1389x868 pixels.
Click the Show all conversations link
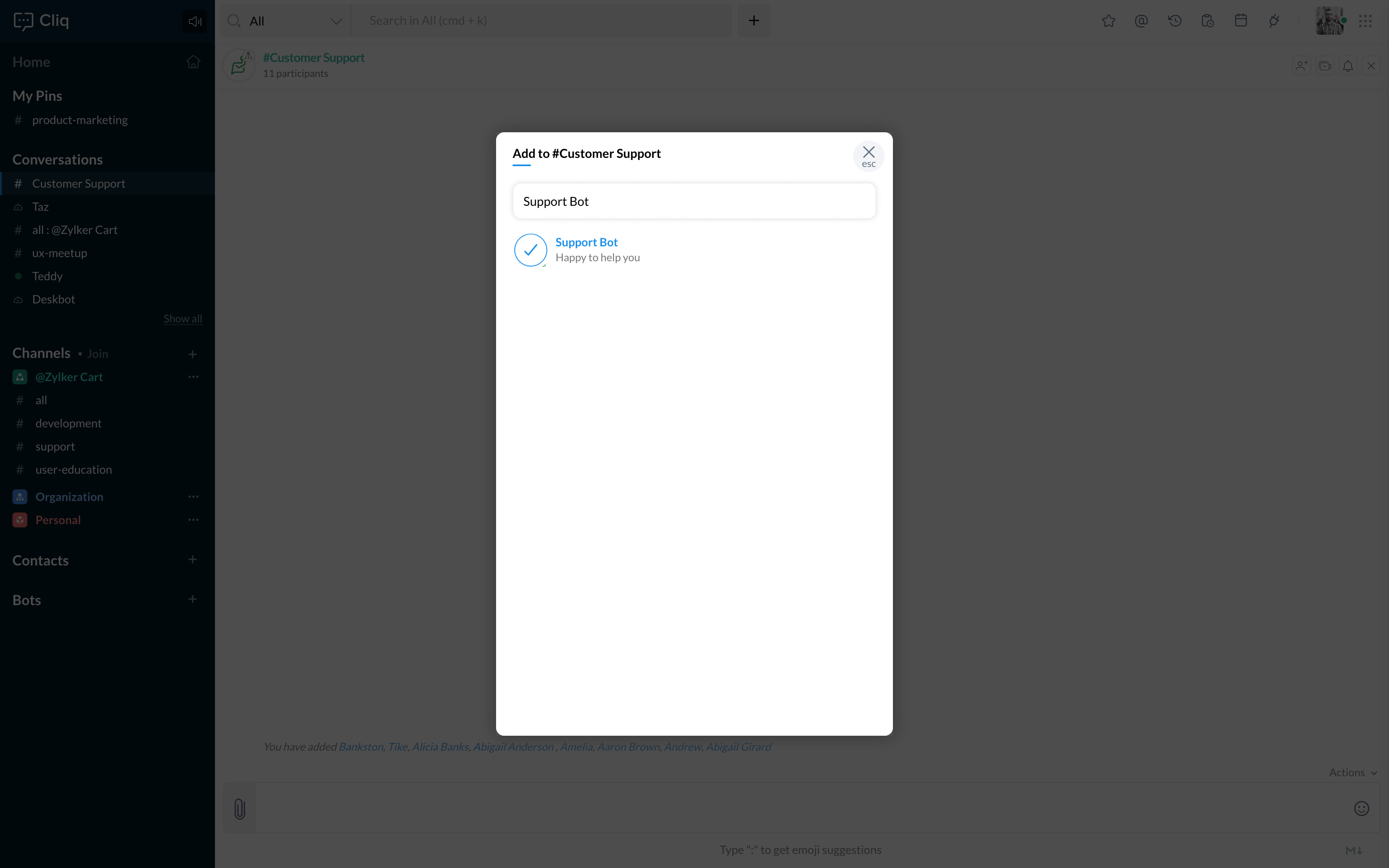pos(183,319)
